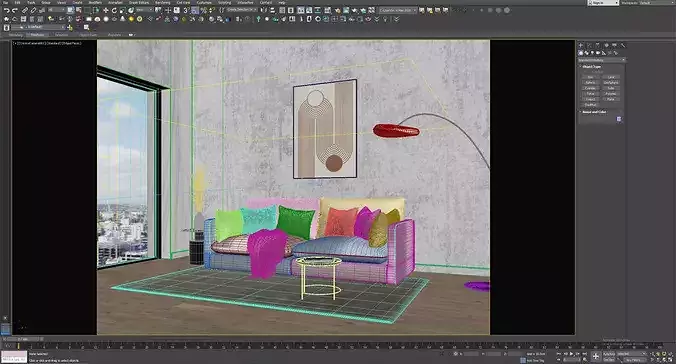This screenshot has width=676, height=364.
Task: Open the Display tab in command panel
Action: (x=614, y=45)
